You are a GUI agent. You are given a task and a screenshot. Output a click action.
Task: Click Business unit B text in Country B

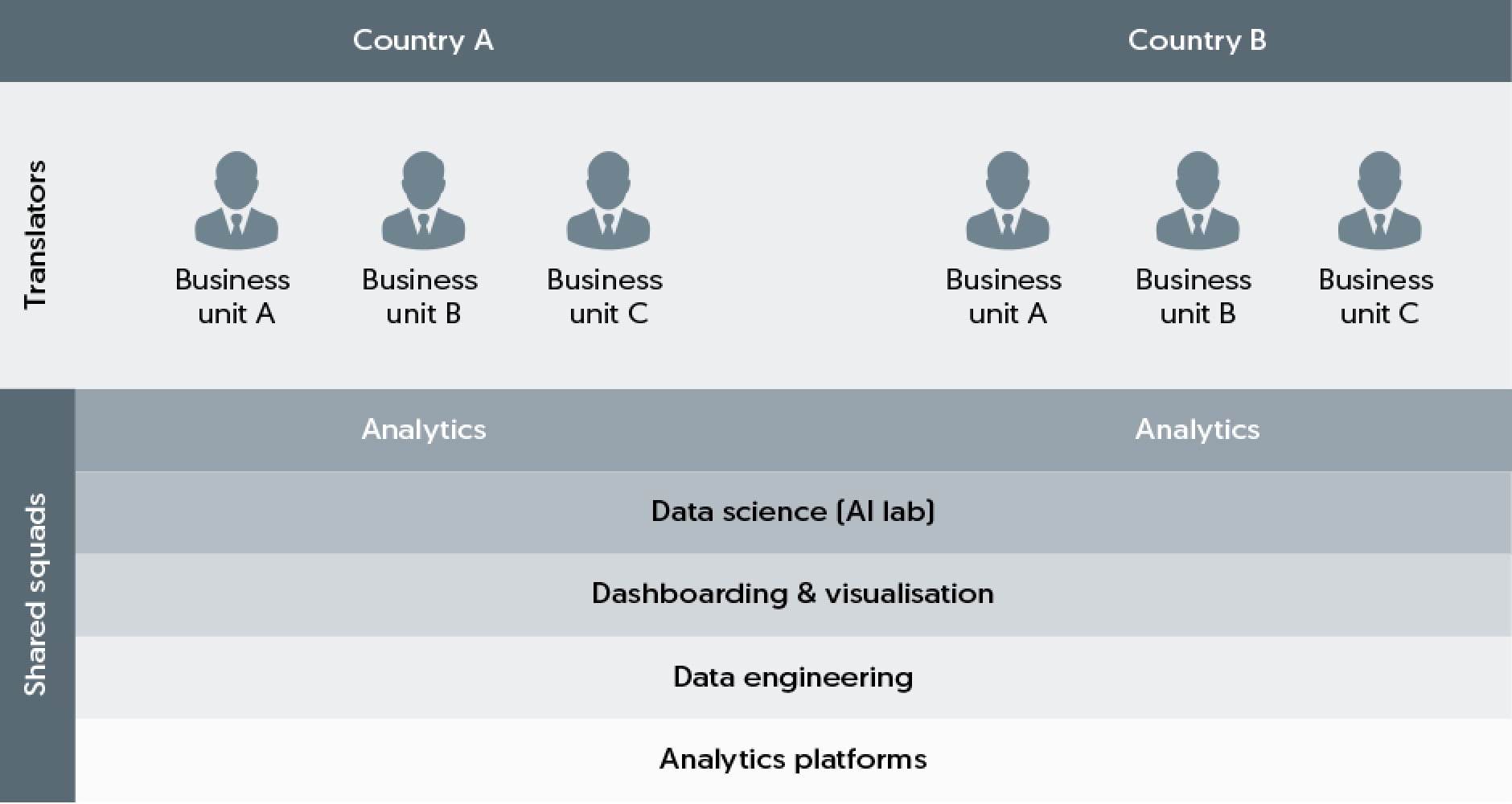pyautogui.click(x=1194, y=296)
